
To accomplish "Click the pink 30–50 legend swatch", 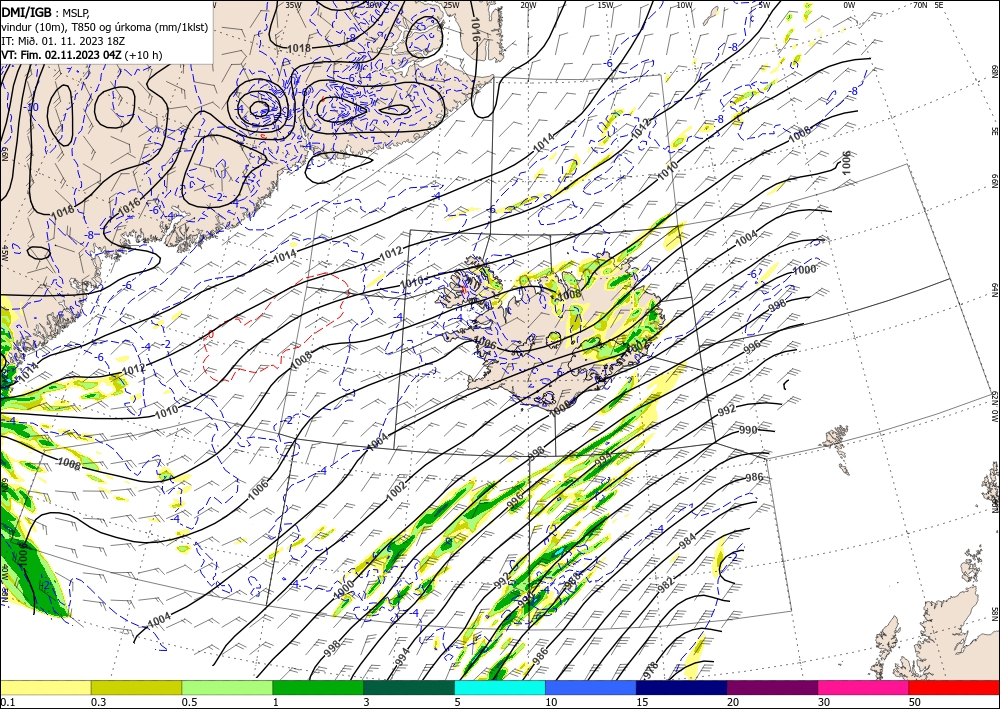I will [864, 687].
